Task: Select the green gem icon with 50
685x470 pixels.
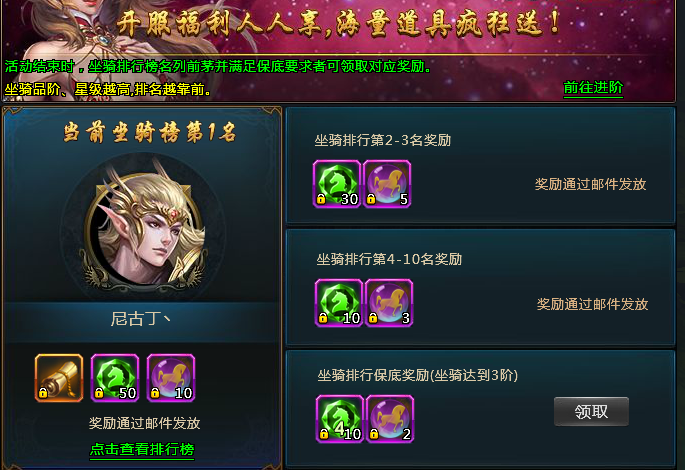Action: [x=115, y=378]
